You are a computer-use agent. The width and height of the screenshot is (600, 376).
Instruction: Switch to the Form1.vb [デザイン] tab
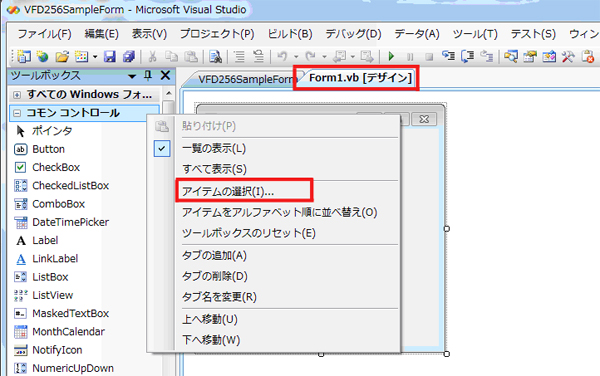[360, 78]
